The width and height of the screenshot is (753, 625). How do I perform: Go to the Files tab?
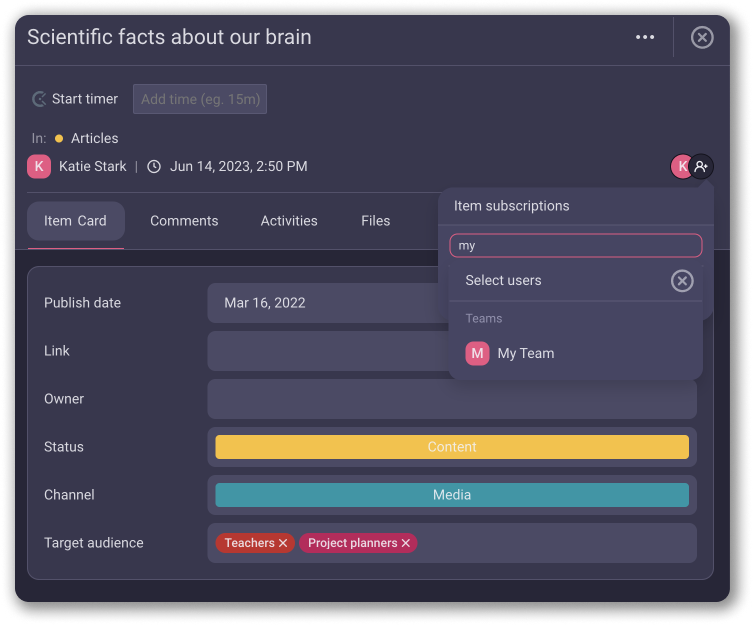point(375,221)
